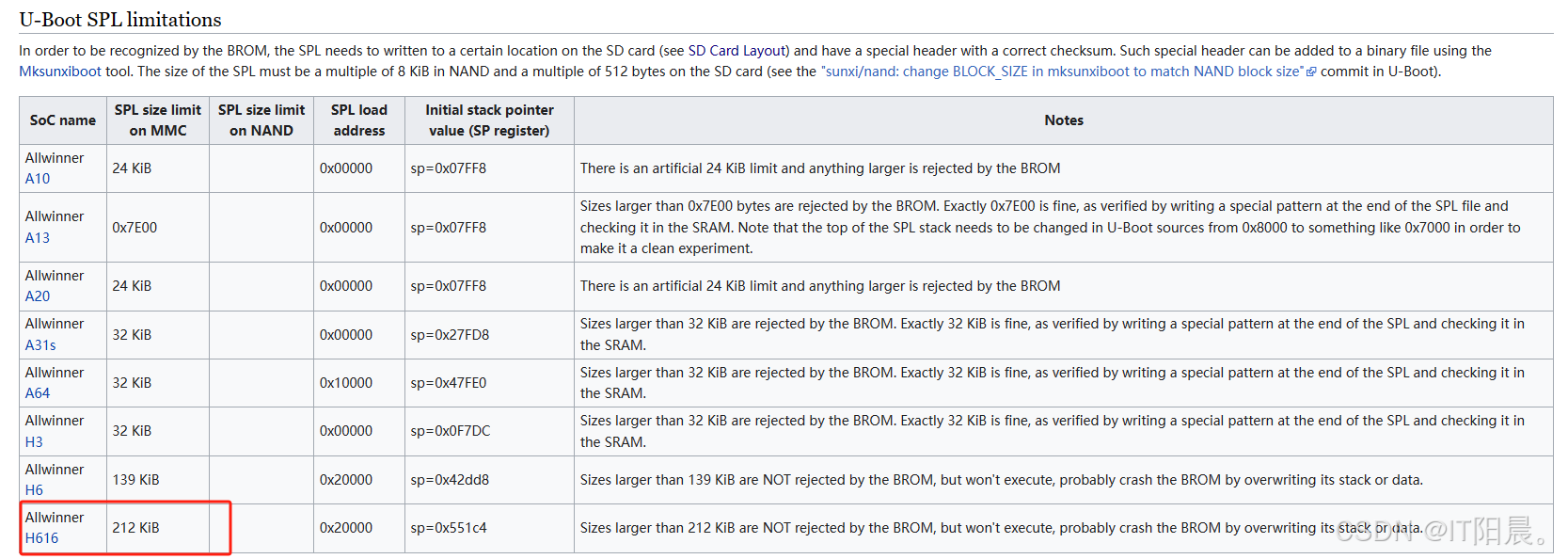Open the H3 SoC link
Viewport: 1568px width, 559px height.
pyautogui.click(x=34, y=442)
